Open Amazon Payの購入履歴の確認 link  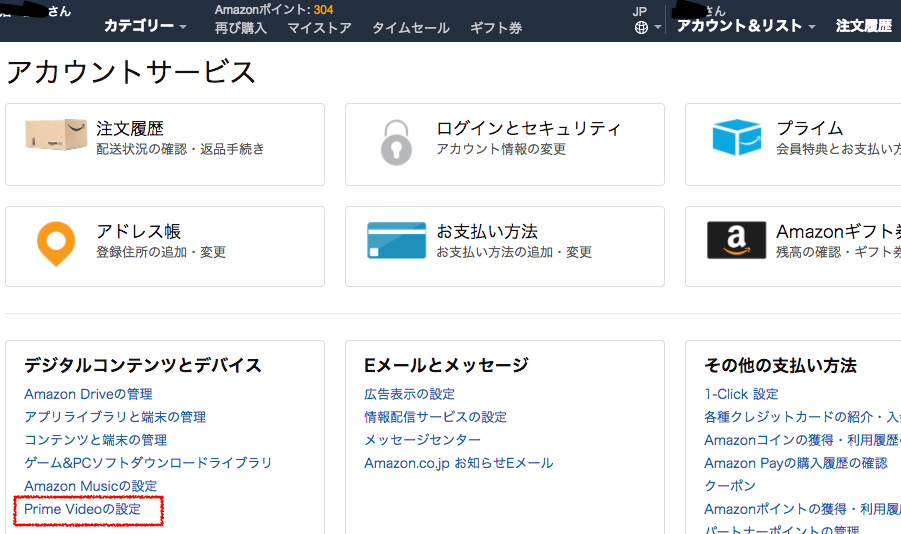[796, 463]
